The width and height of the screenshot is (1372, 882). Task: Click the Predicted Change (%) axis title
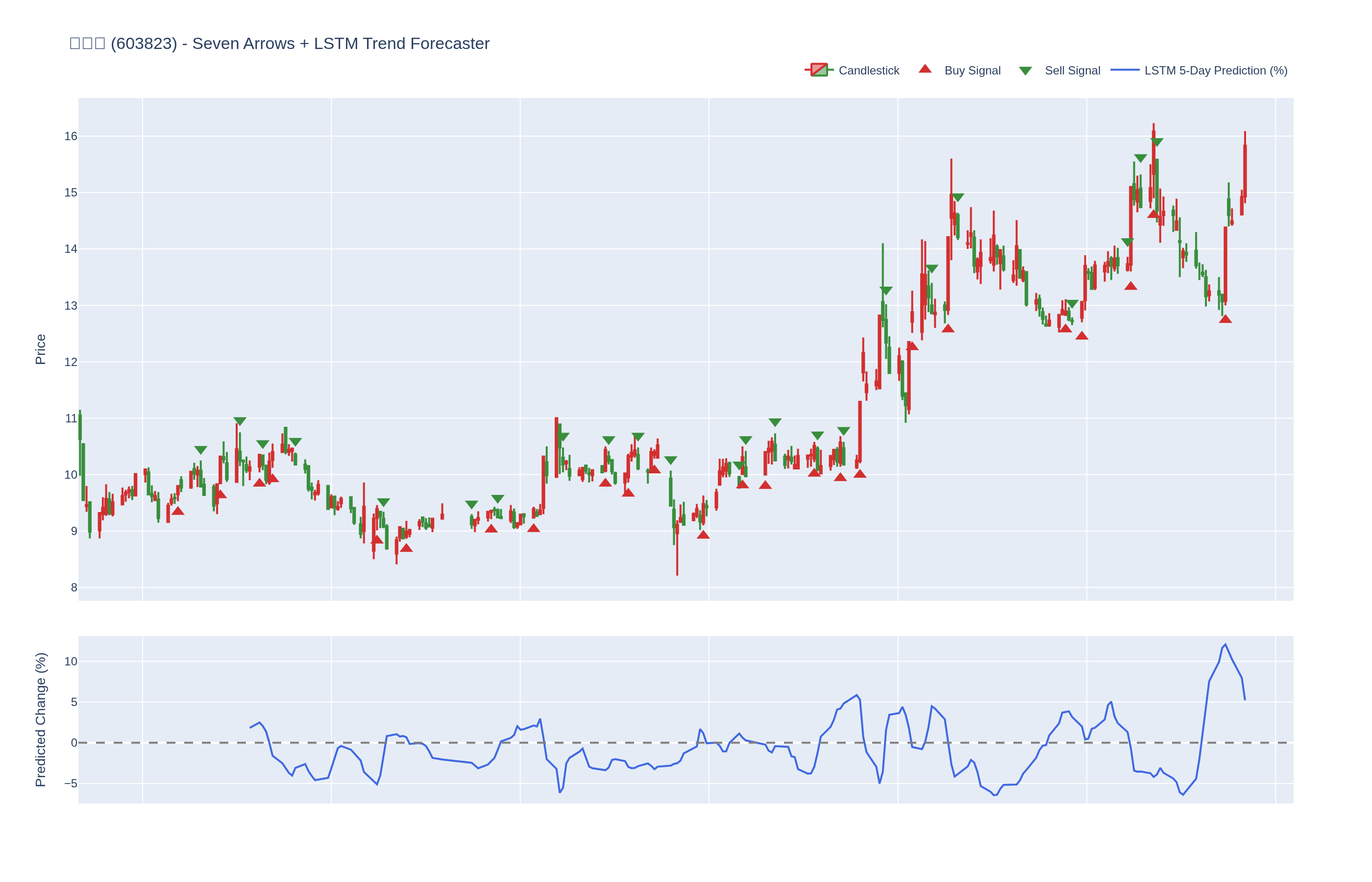(40, 719)
